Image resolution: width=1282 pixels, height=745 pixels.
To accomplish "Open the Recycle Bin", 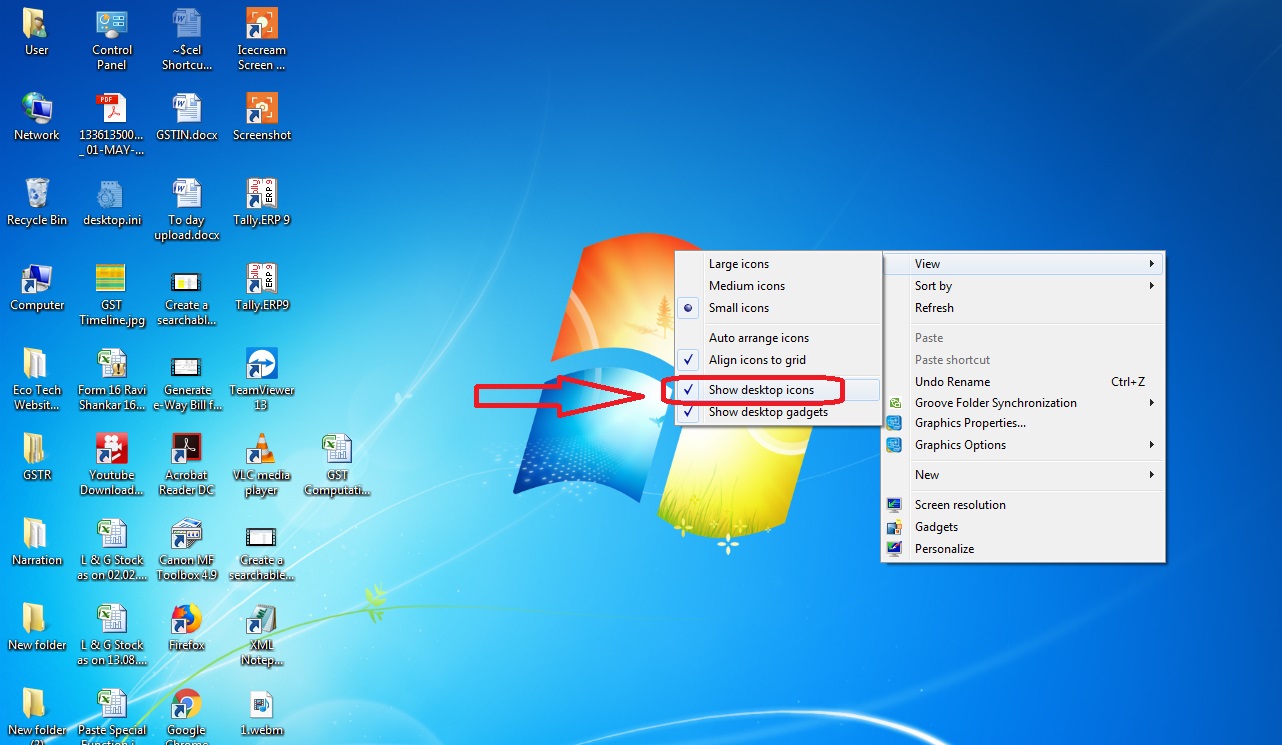I will pos(37,195).
